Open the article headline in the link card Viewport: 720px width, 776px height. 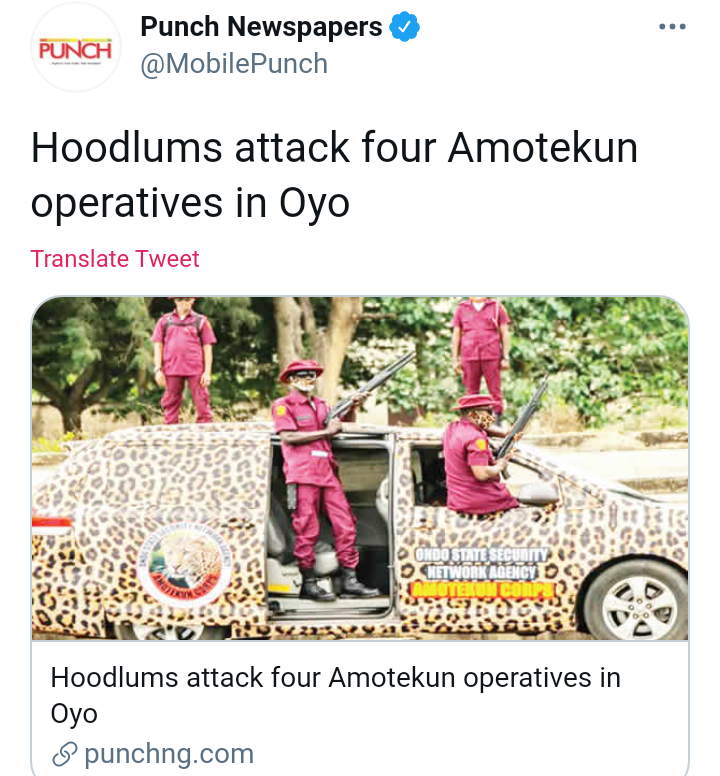point(336,695)
